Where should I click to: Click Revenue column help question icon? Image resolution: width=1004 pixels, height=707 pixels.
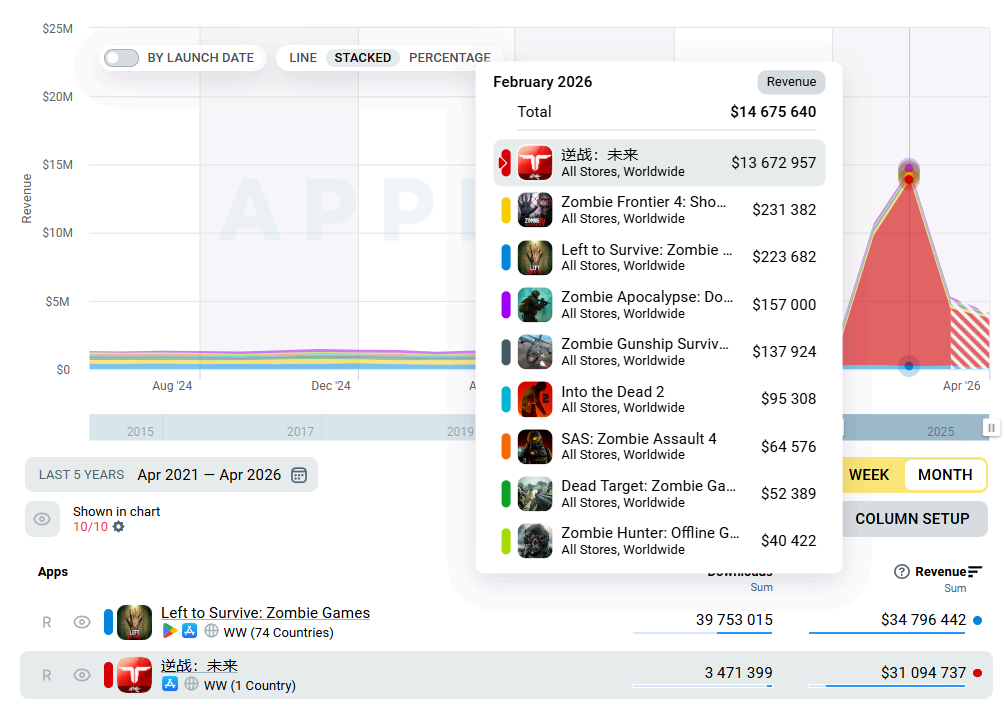pos(901,572)
